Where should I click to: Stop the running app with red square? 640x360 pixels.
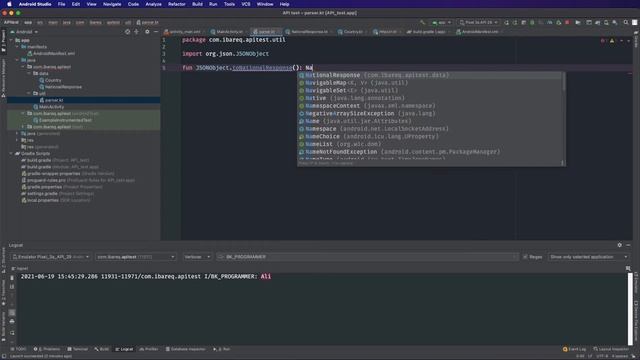(x=567, y=22)
